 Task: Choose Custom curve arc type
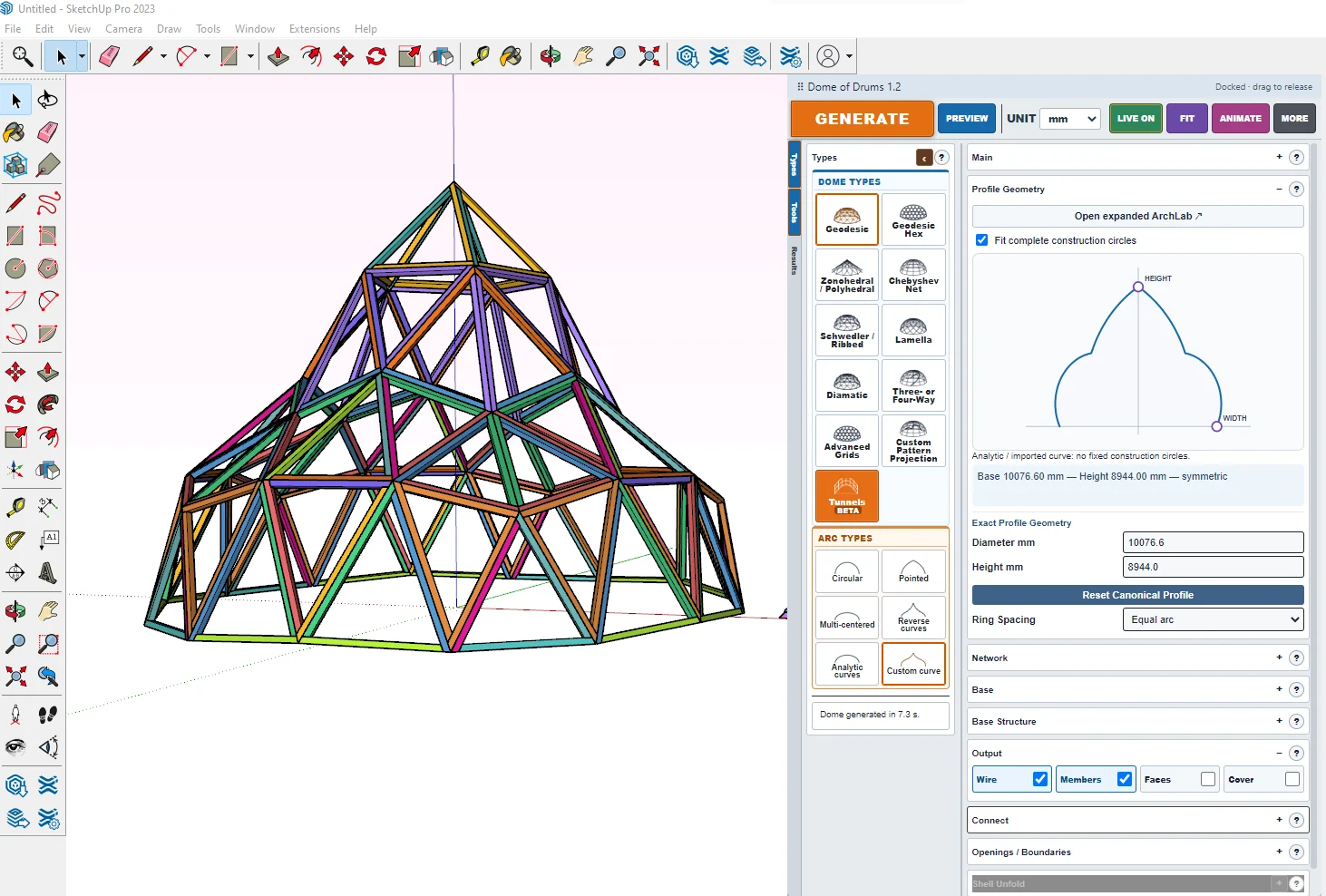tap(913, 664)
